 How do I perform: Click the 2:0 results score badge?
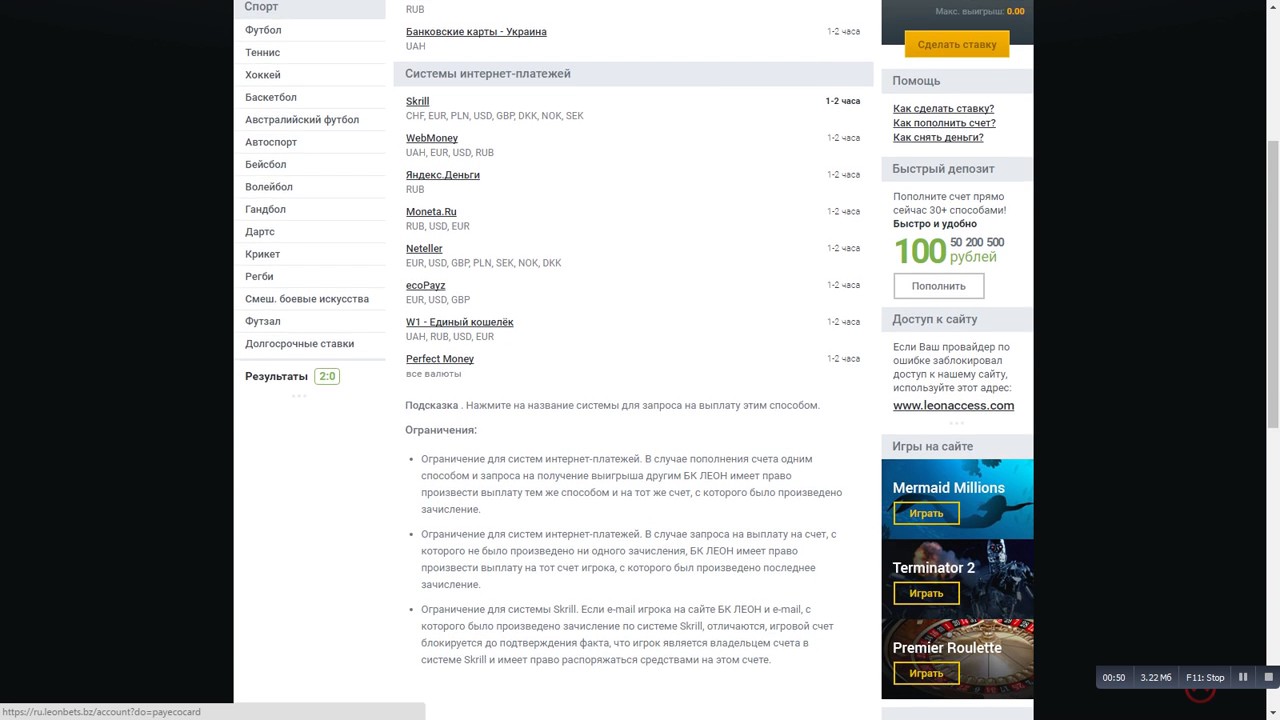click(x=327, y=376)
